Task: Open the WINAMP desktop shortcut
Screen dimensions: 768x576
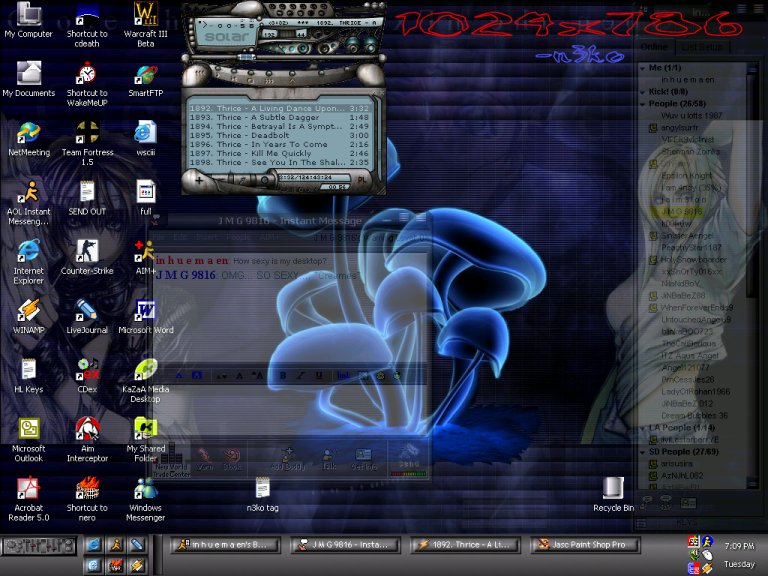Action: click(28, 317)
